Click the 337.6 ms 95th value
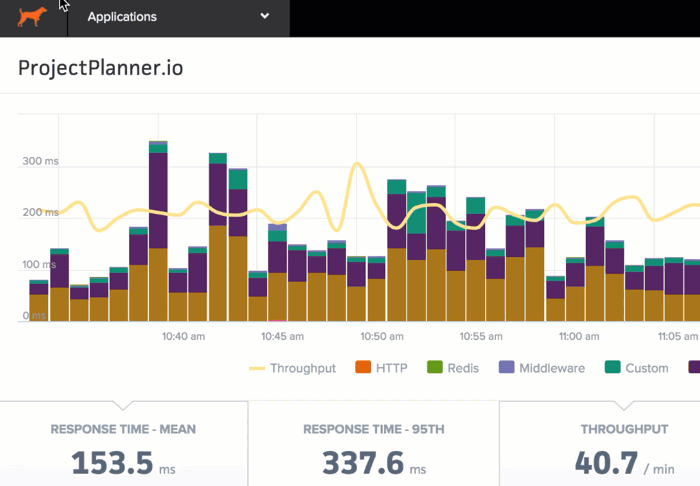This screenshot has width=700, height=486. pos(374,463)
